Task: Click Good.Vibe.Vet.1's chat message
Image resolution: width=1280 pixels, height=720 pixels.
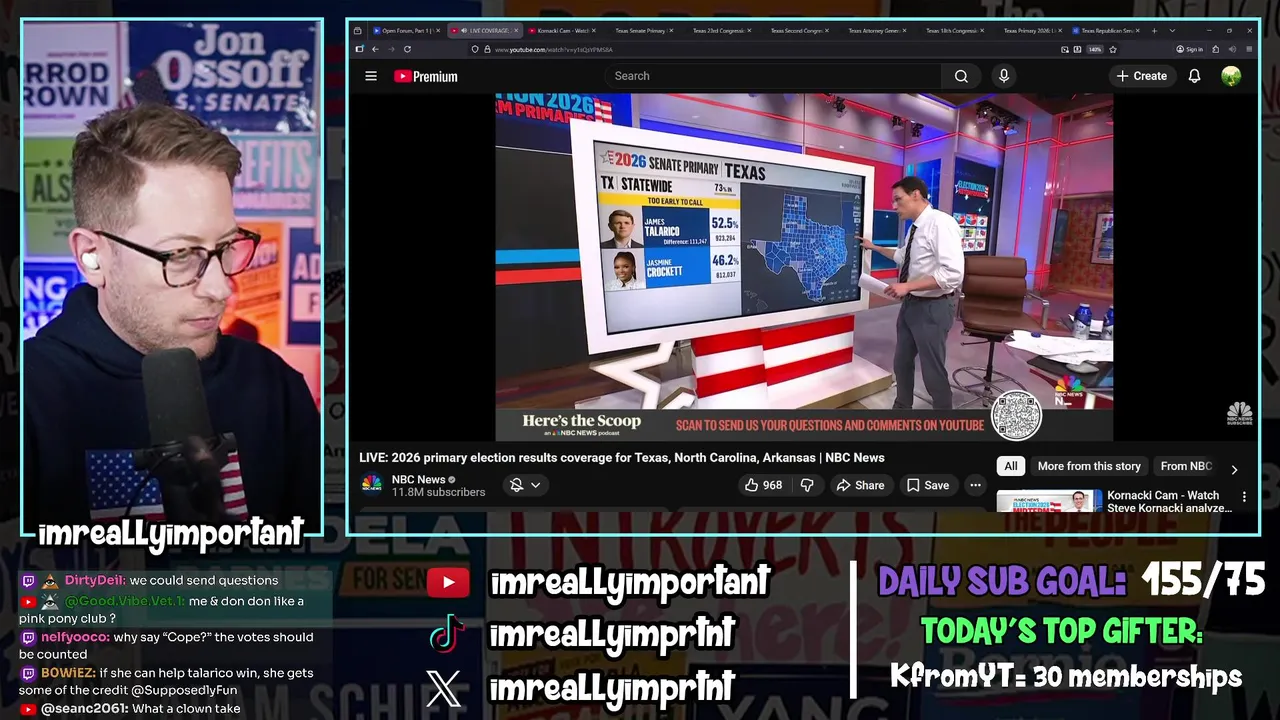Action: 161,609
